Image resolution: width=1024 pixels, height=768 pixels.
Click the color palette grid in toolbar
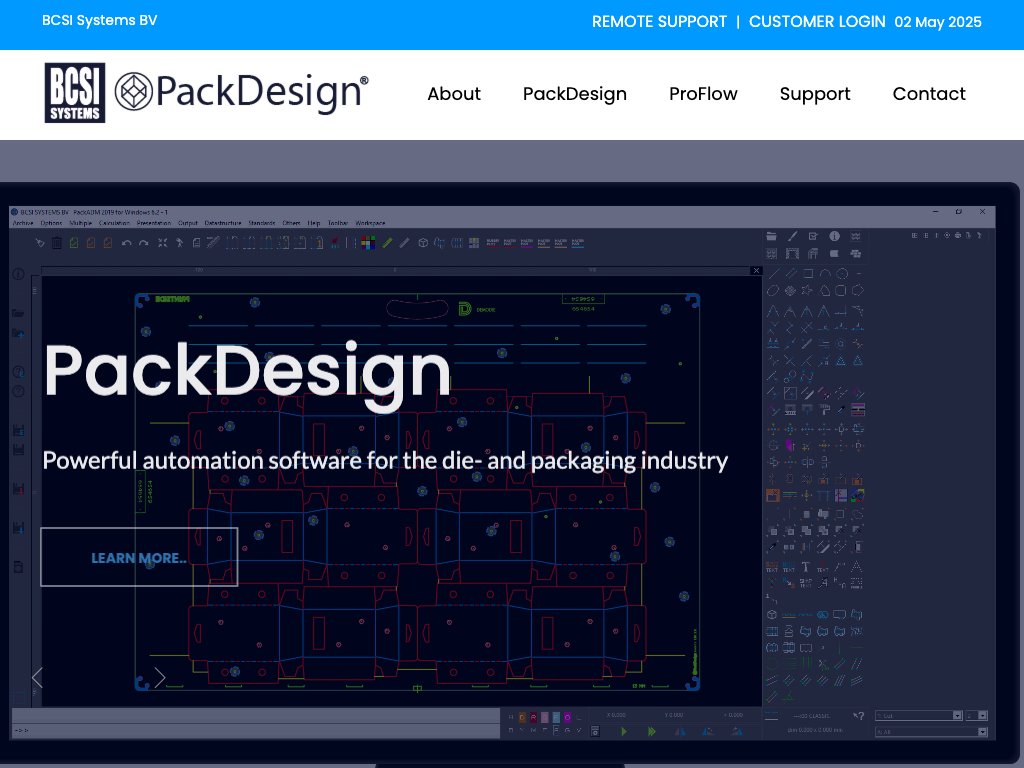pos(368,242)
